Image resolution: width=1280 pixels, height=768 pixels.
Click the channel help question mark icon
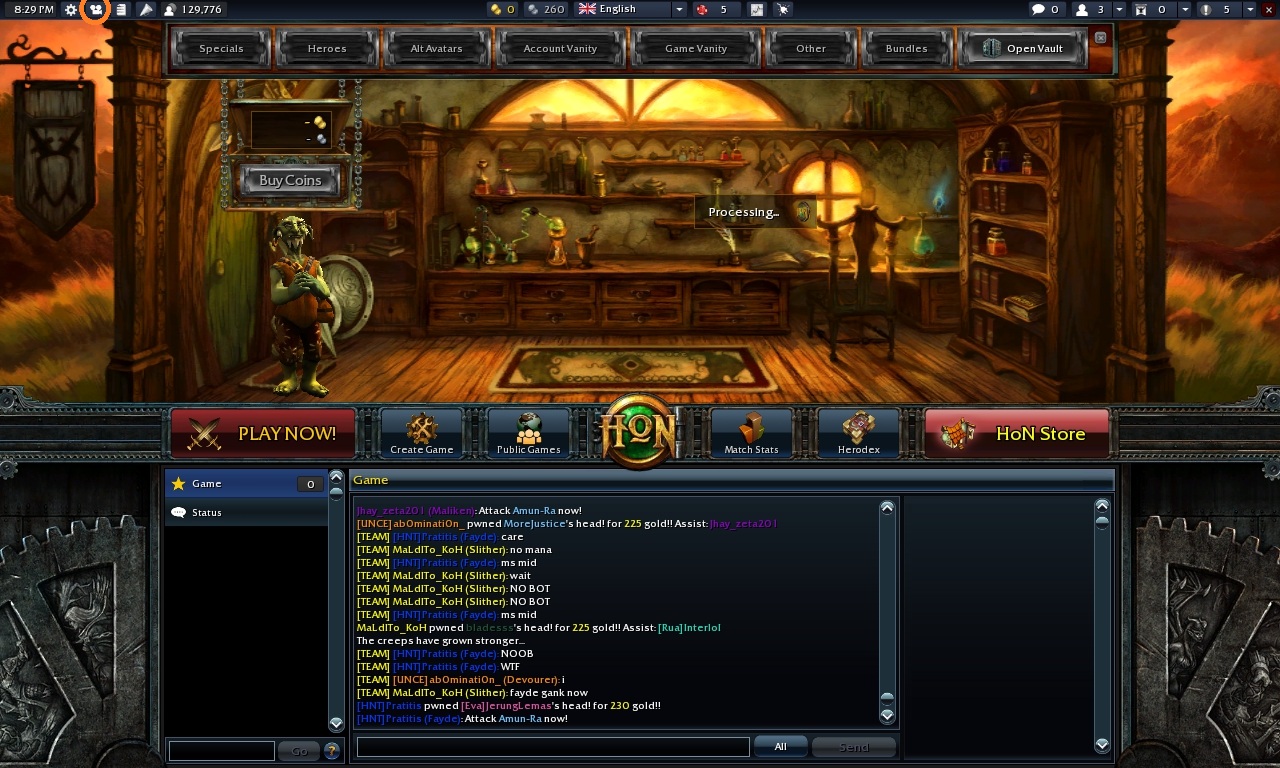pyautogui.click(x=332, y=750)
